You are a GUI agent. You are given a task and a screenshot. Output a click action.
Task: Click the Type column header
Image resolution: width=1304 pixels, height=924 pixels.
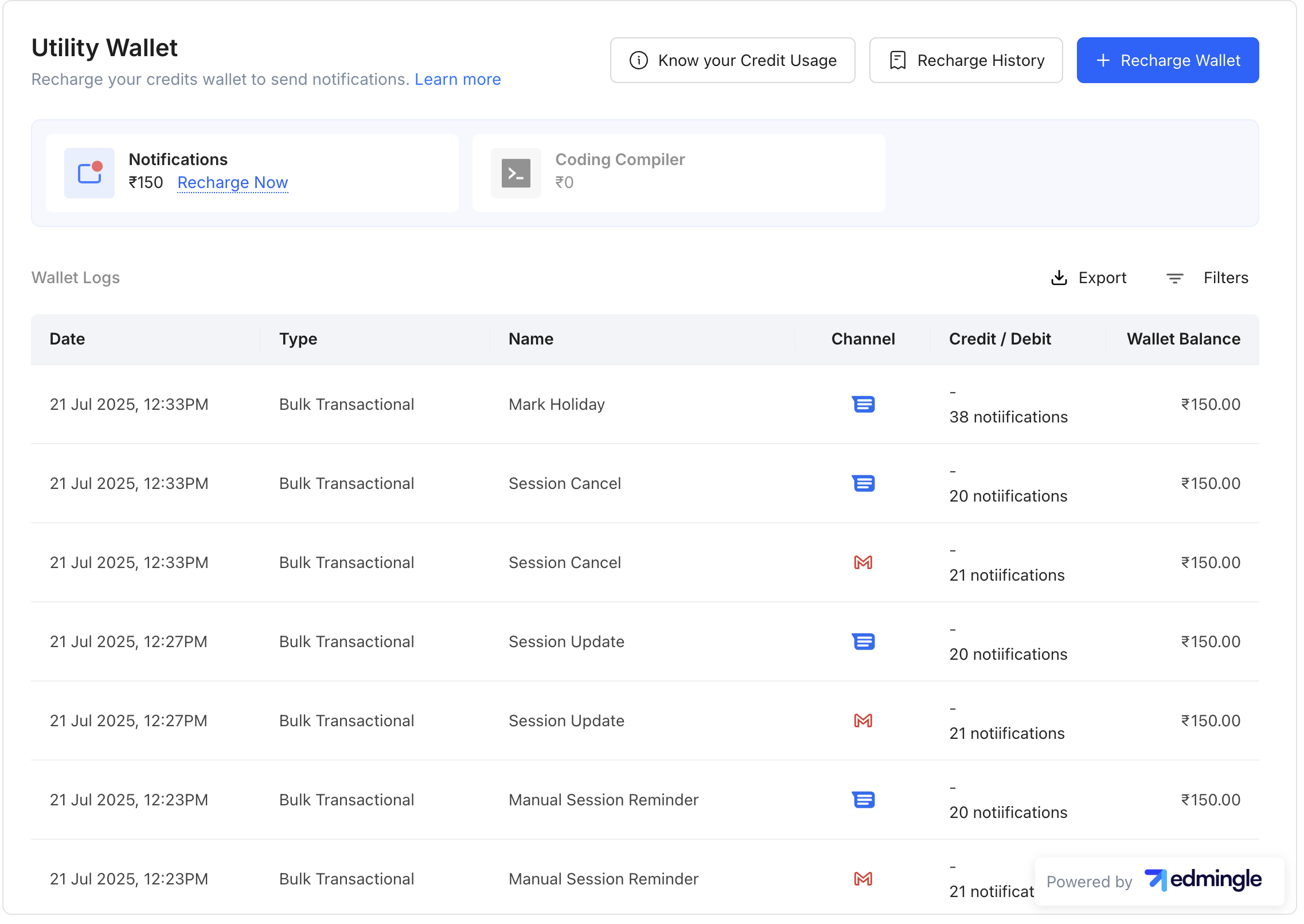pos(298,339)
